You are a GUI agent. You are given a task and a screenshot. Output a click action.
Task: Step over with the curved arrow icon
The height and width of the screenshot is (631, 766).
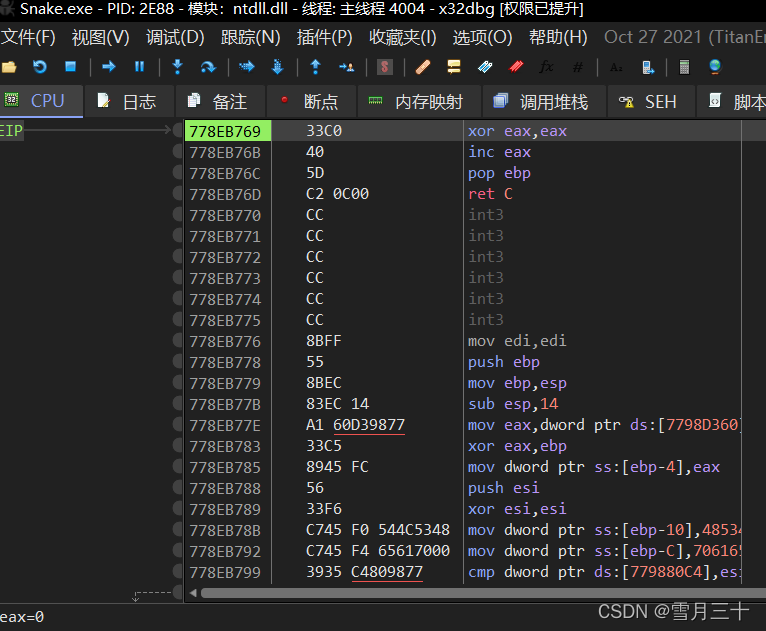pyautogui.click(x=208, y=67)
